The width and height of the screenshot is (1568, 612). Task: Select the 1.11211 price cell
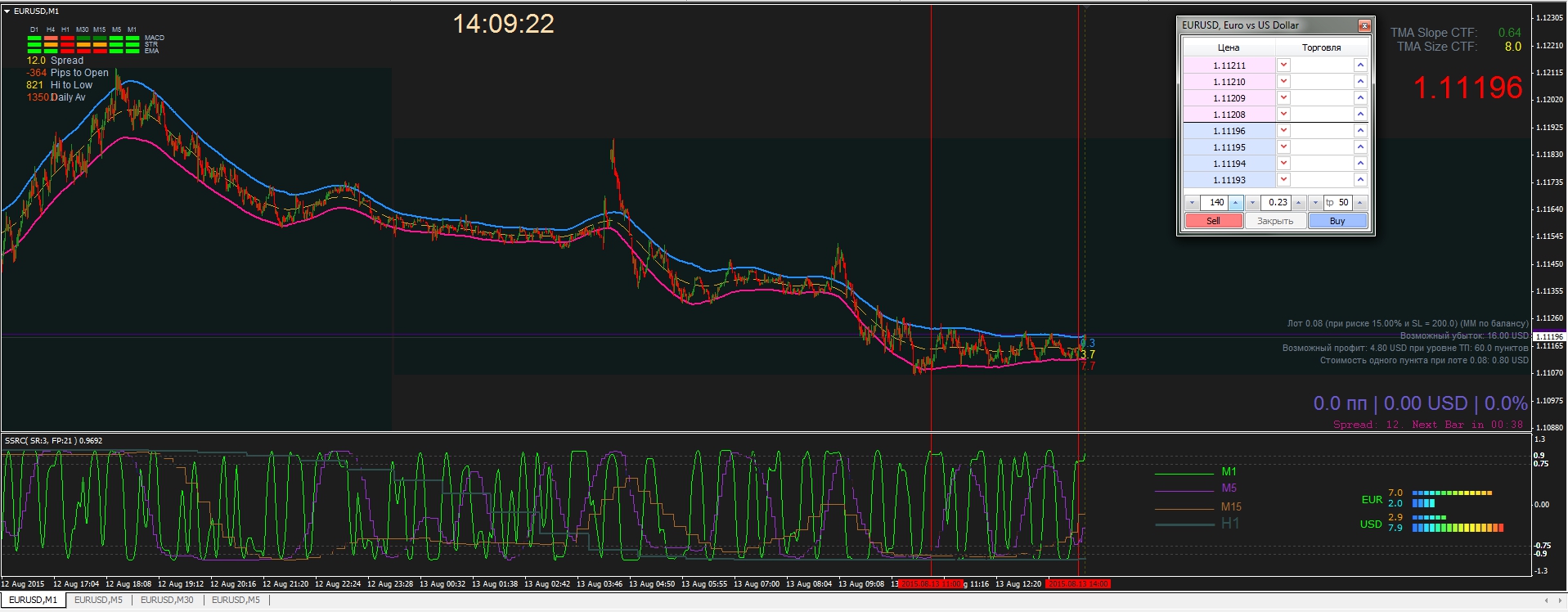1229,65
